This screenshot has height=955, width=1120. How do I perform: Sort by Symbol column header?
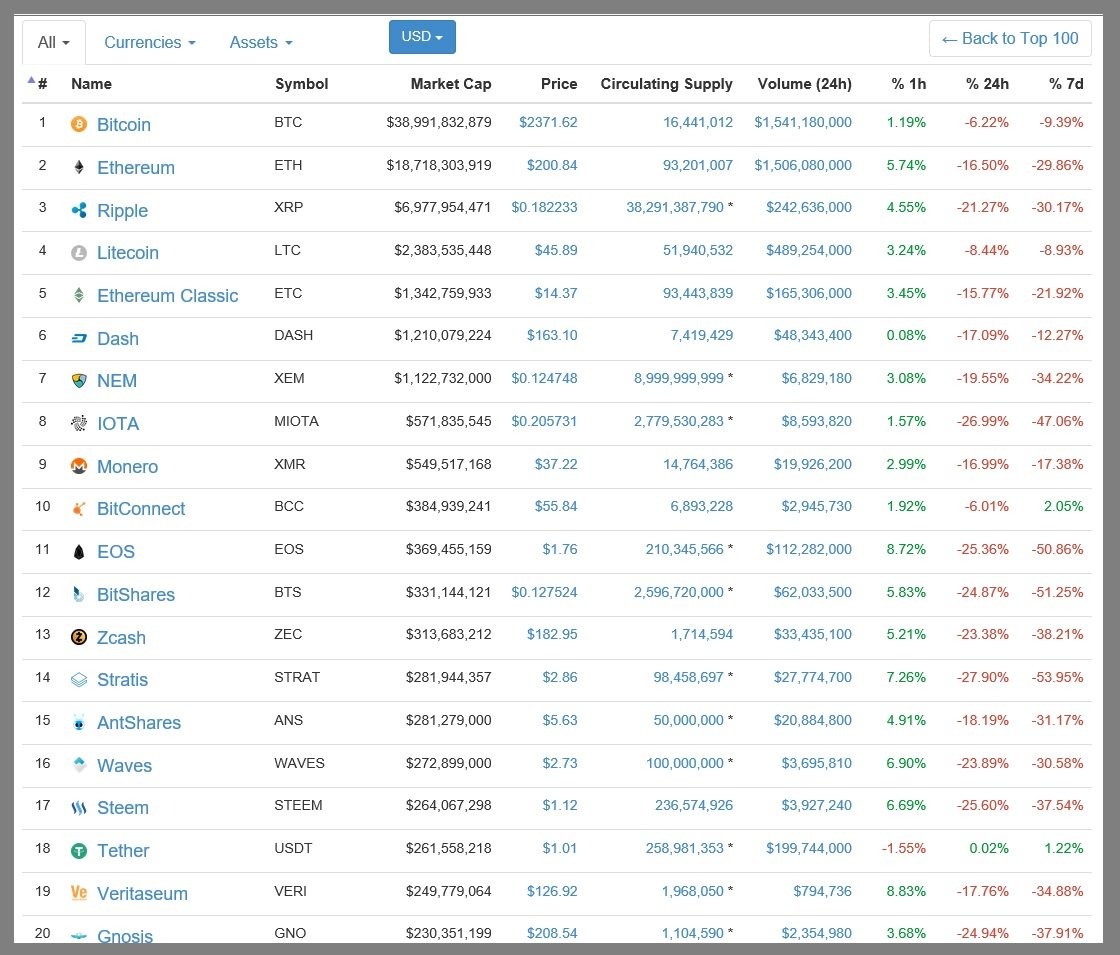301,84
